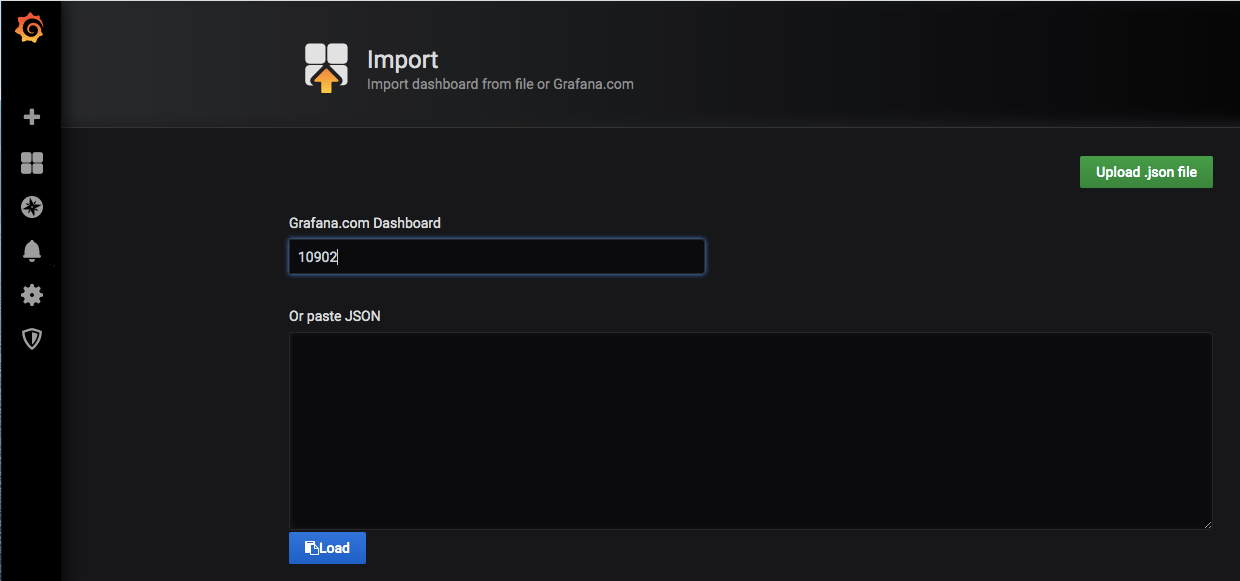Image resolution: width=1240 pixels, height=581 pixels.
Task: Click the Import page title heading
Action: pyautogui.click(x=403, y=60)
